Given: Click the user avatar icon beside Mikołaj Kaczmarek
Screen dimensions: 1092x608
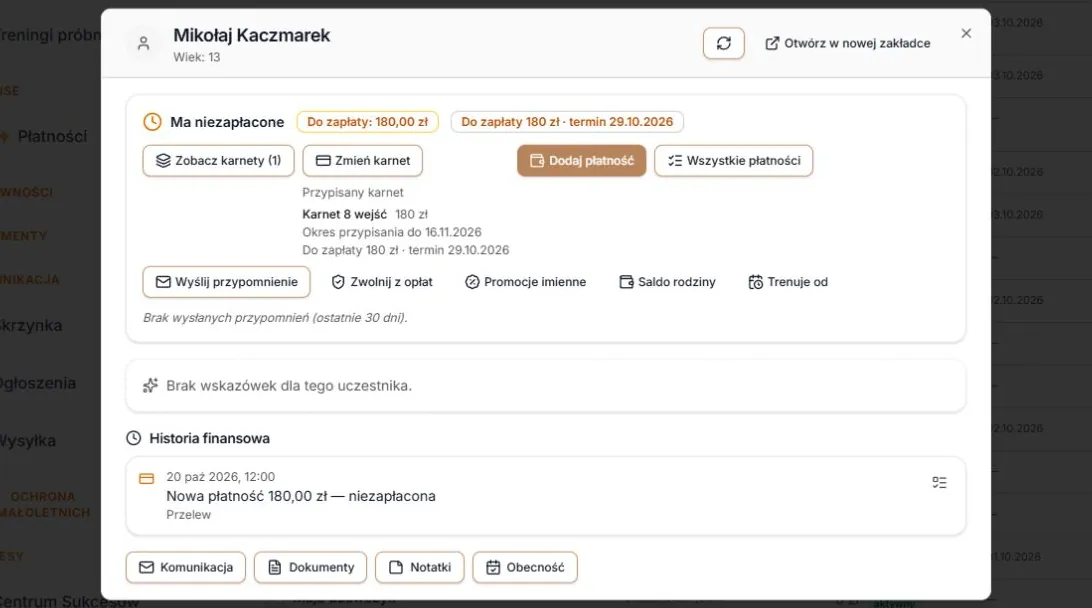Looking at the screenshot, I should pos(143,44).
